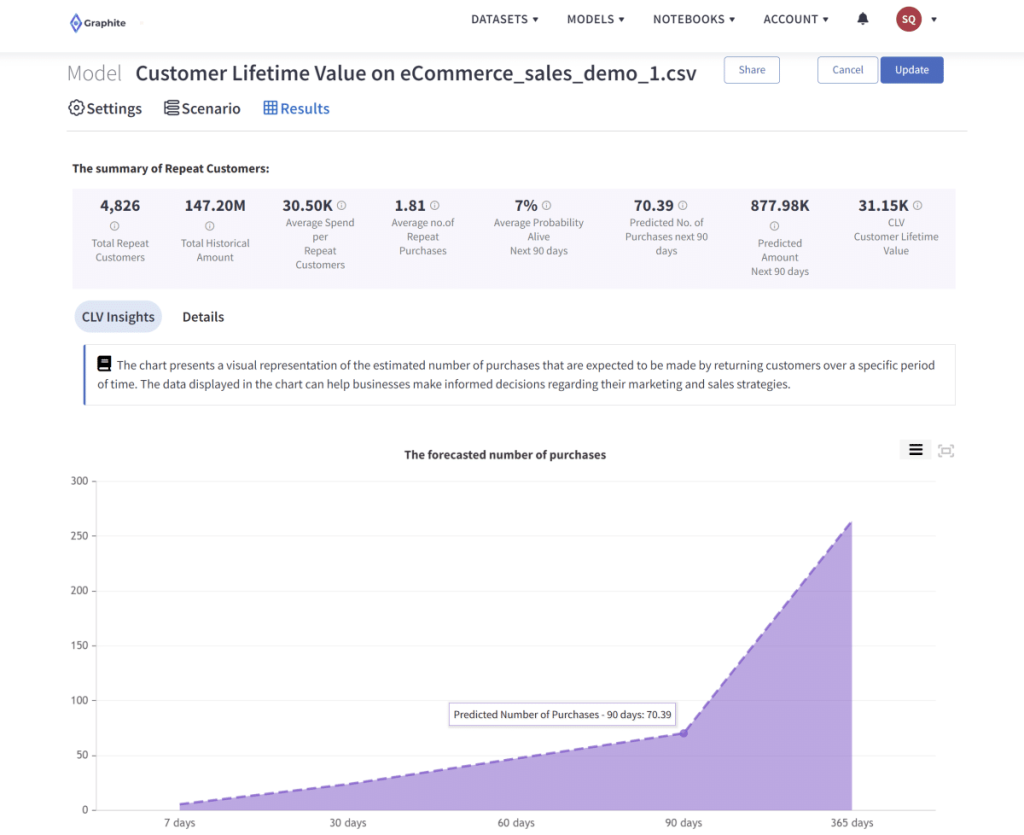Click the info icon beside Predicted Amount

tap(775, 224)
